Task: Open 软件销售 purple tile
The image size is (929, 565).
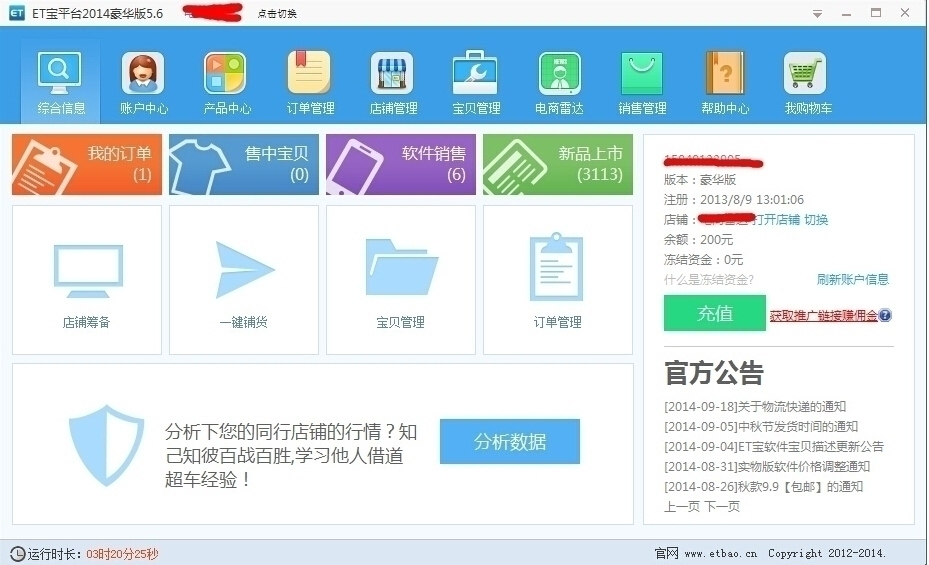Action: tap(401, 164)
